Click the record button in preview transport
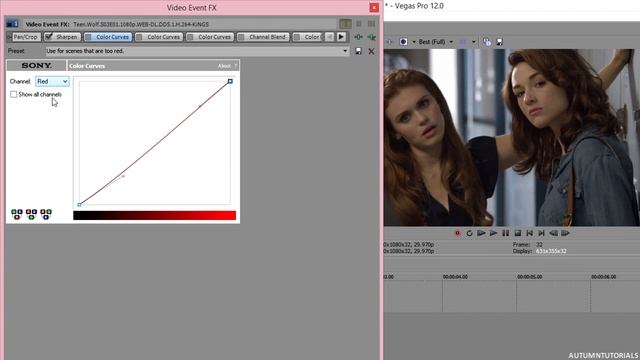This screenshot has width=640, height=360. [x=457, y=233]
